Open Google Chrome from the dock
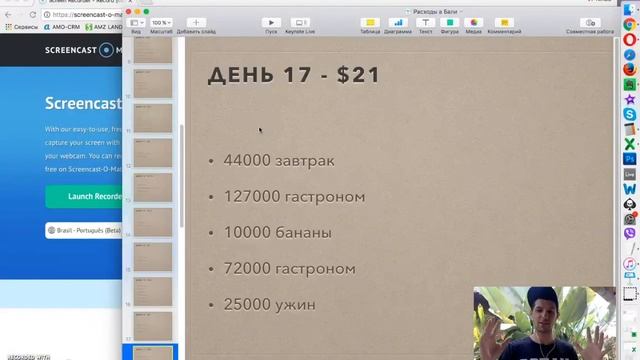640x360 pixels. [x=629, y=25]
